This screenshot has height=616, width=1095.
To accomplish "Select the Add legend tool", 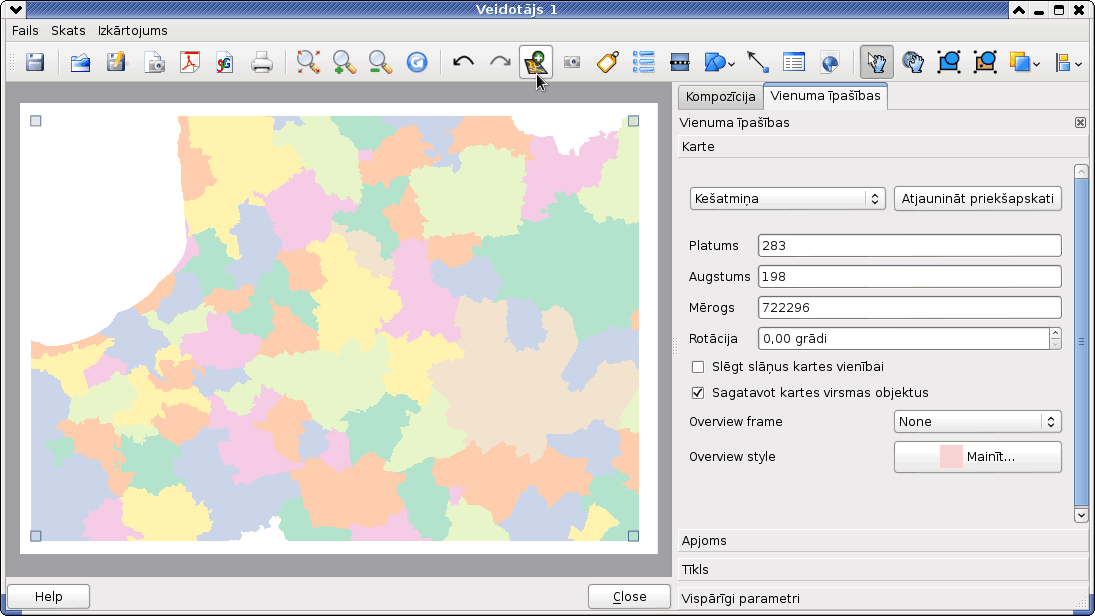I will [643, 62].
